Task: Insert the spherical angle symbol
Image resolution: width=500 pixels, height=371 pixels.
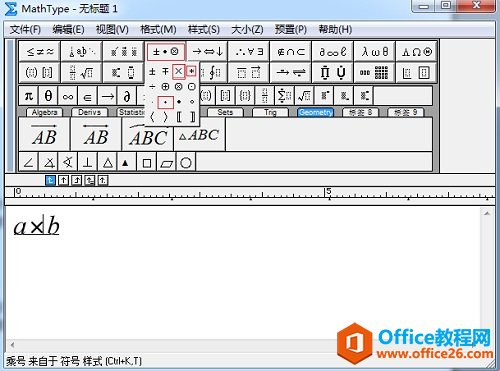Action: pos(68,162)
